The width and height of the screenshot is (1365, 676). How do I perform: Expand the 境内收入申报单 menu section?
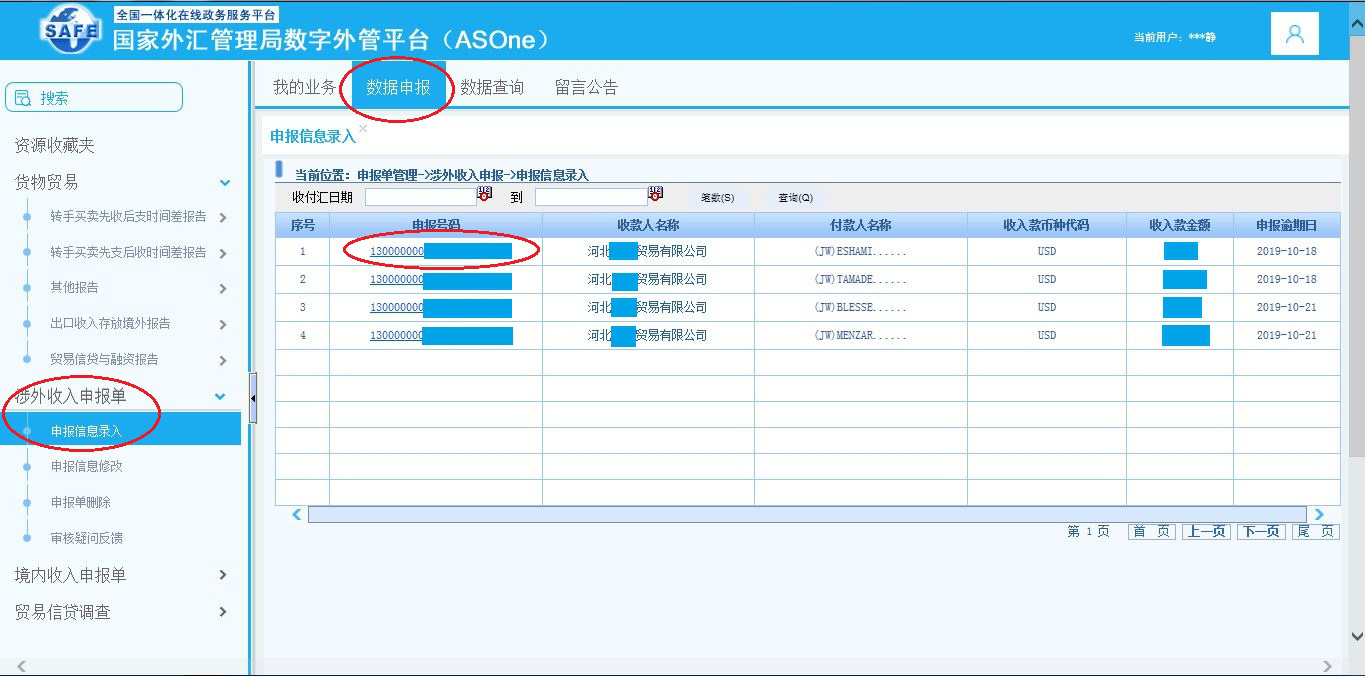[x=222, y=575]
